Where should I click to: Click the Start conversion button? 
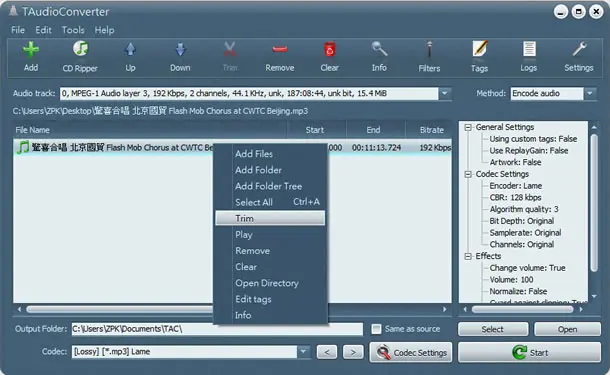pos(529,352)
